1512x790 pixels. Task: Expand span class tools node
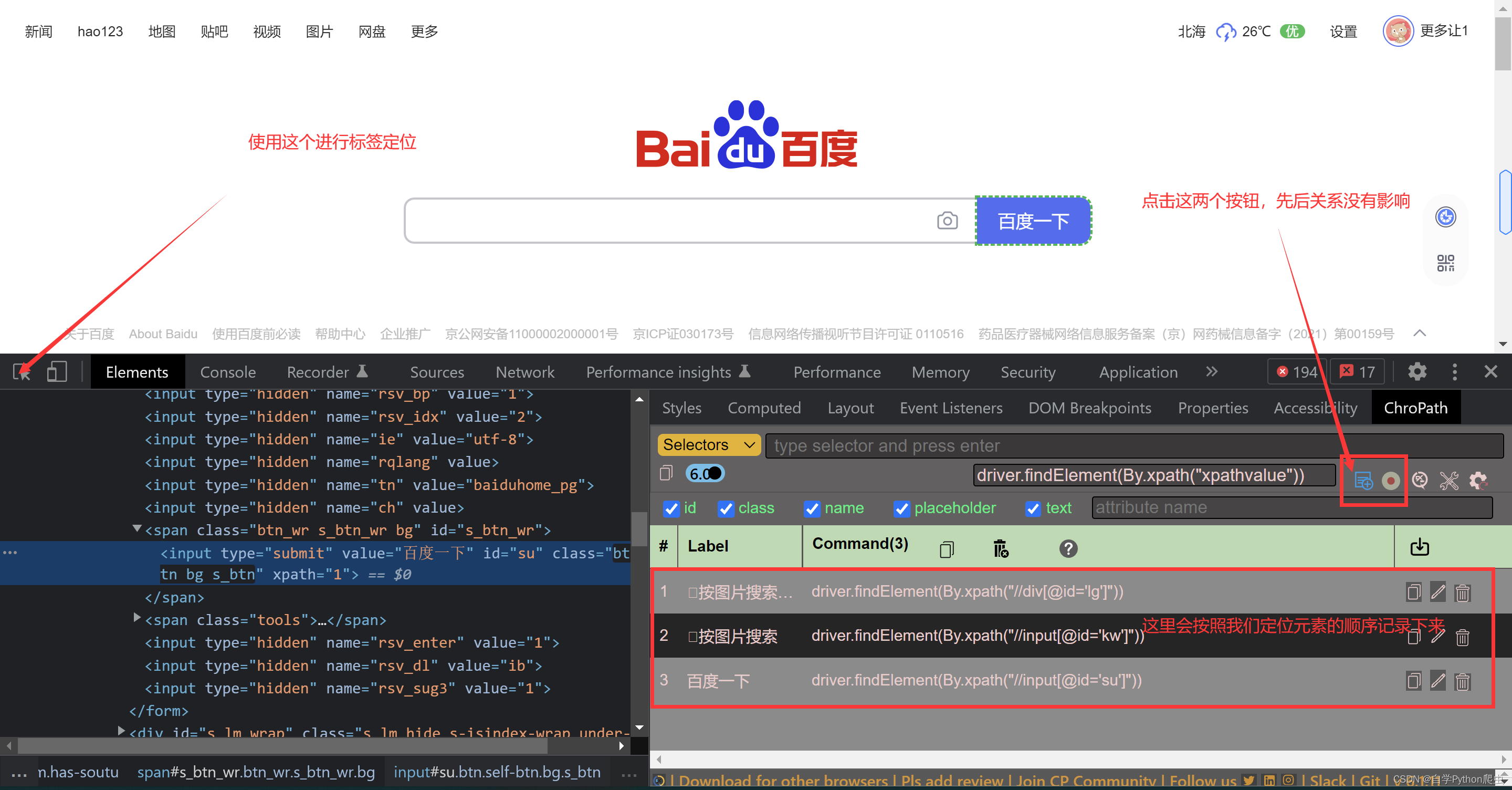tap(136, 617)
